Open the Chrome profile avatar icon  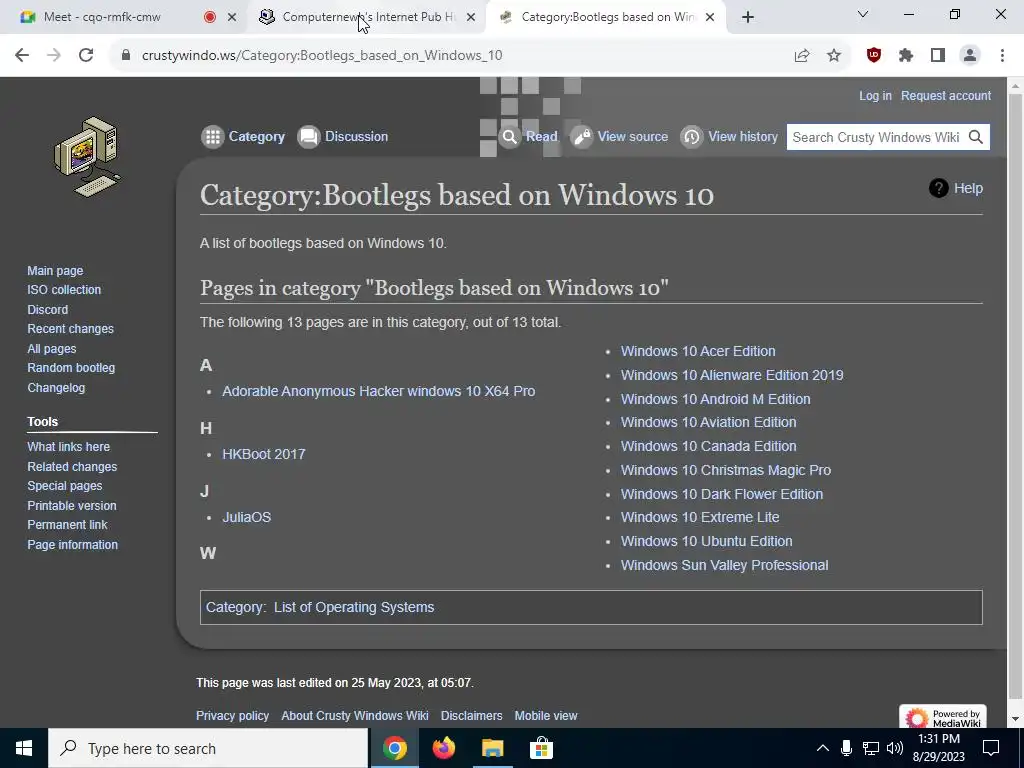970,56
